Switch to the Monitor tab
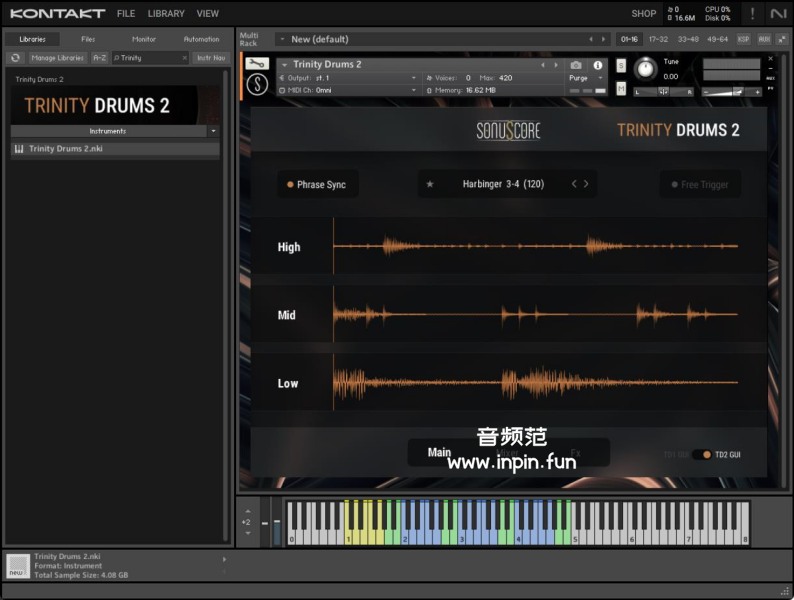The height and width of the screenshot is (600, 794). [x=144, y=39]
